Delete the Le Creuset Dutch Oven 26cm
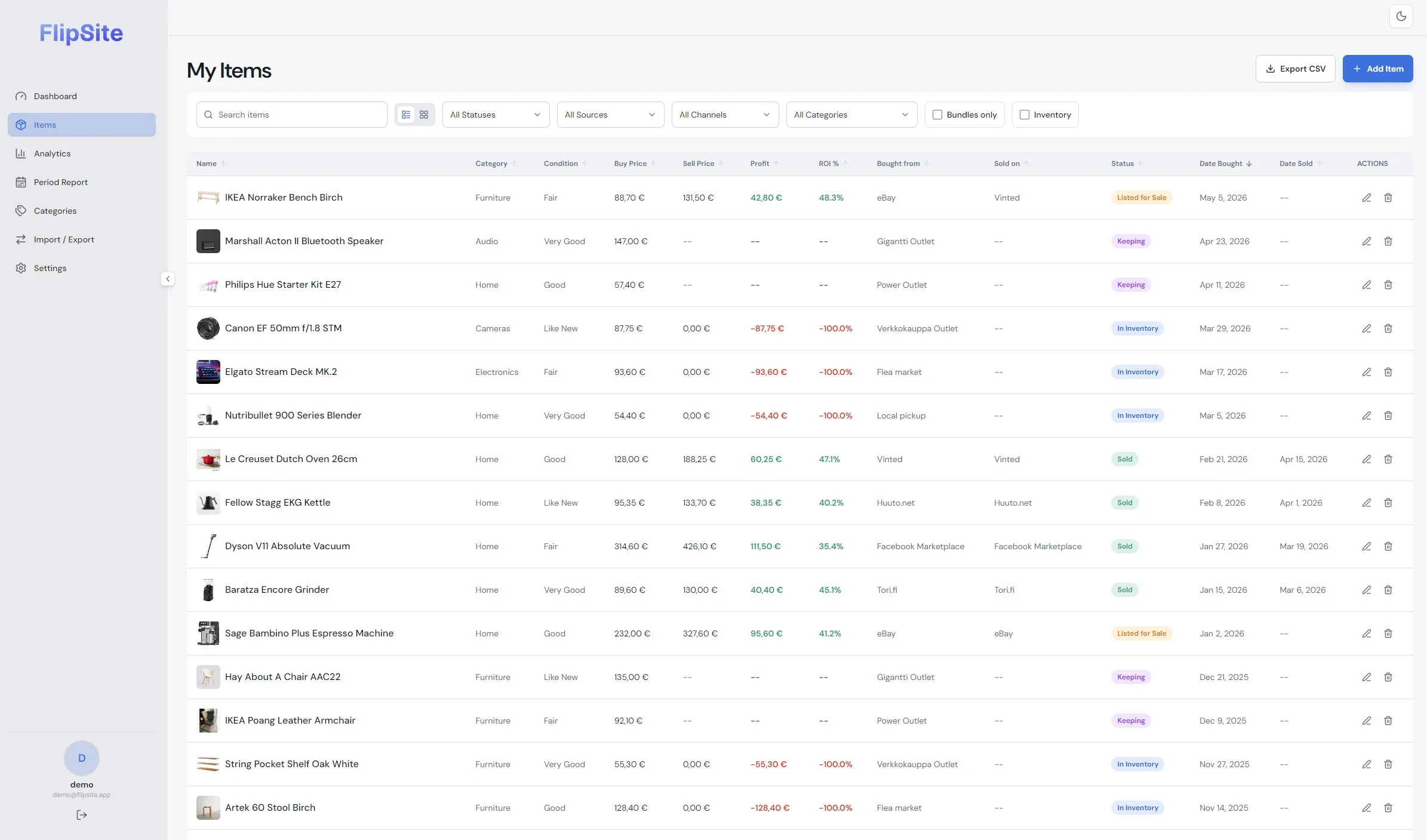1427x840 pixels. pos(1388,459)
